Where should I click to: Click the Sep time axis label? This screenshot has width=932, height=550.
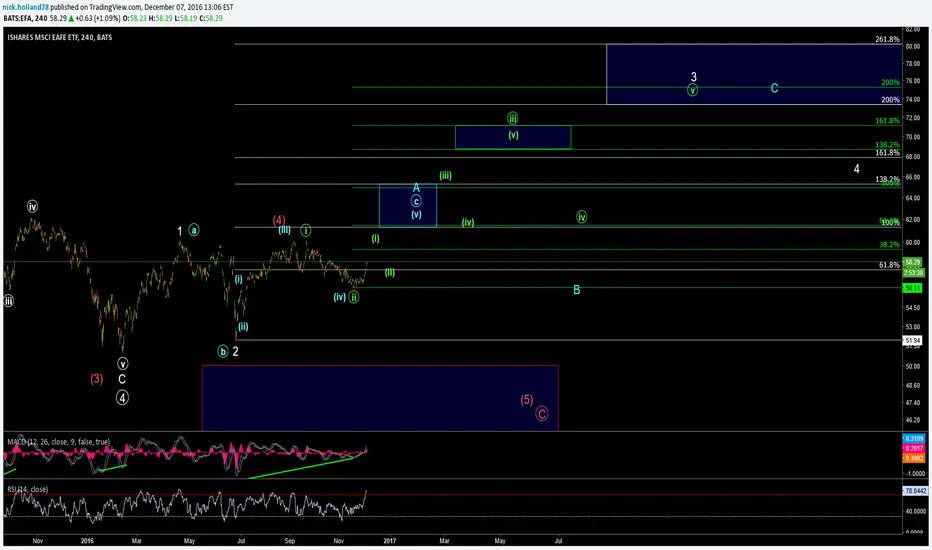289,540
